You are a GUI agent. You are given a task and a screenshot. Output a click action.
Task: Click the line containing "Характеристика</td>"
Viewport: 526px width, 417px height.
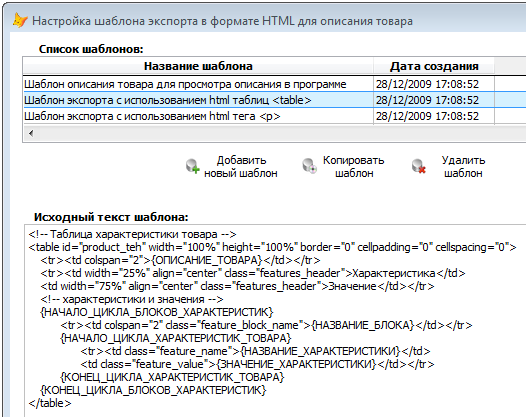[x=253, y=273]
